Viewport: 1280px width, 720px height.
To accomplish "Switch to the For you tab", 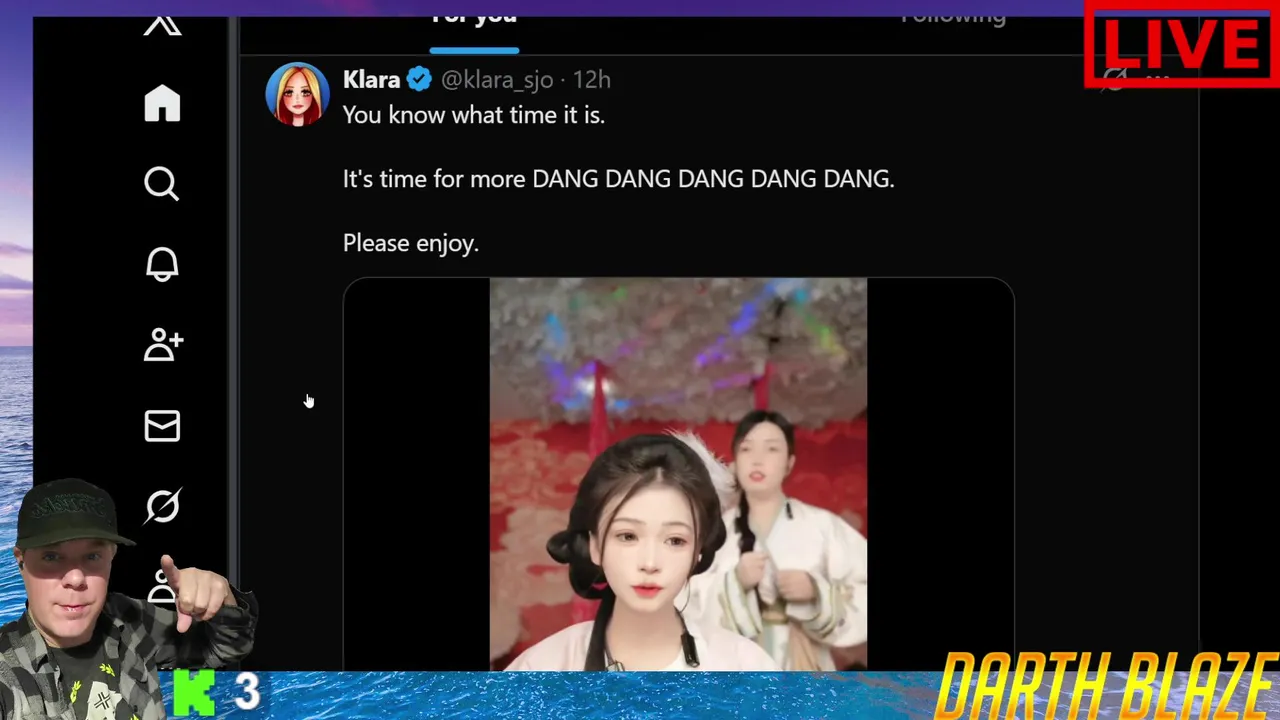I will [474, 17].
